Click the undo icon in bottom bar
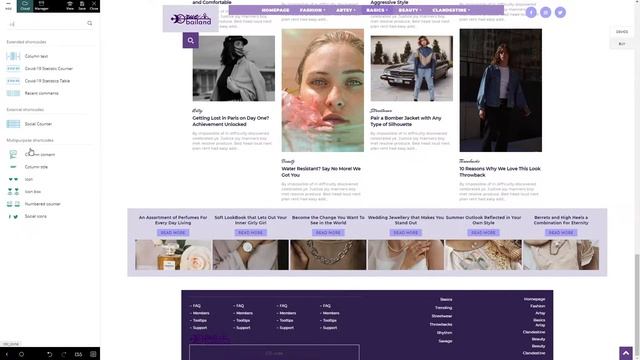The width and height of the screenshot is (640, 360). [x=49, y=354]
